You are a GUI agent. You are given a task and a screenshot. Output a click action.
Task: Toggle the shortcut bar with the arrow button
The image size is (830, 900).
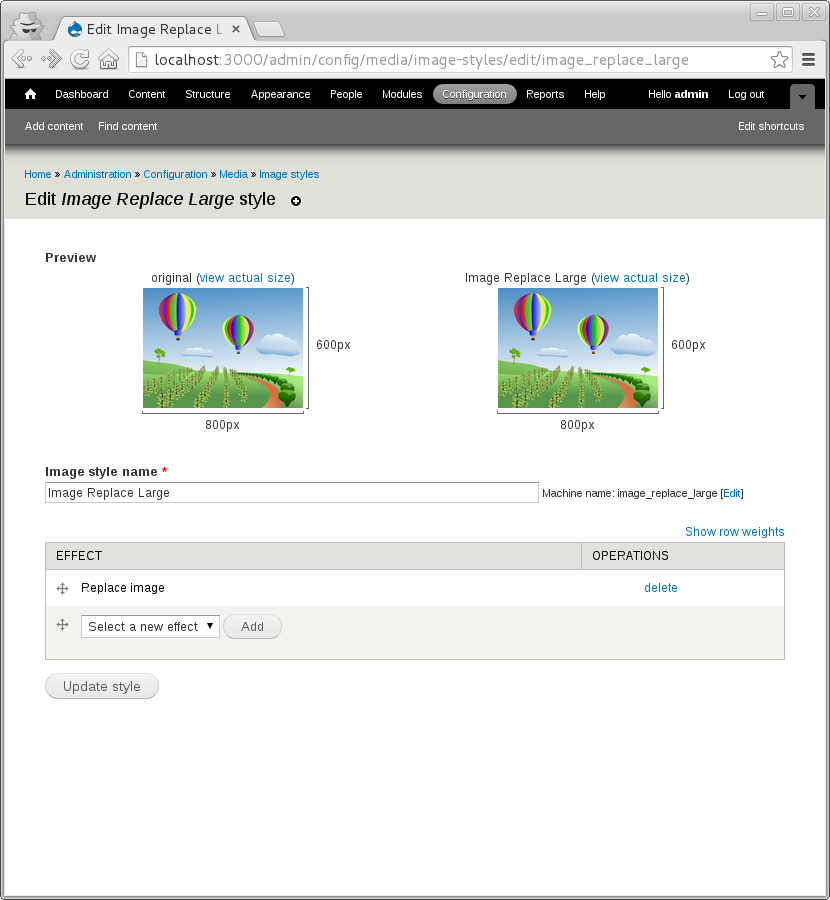click(802, 97)
